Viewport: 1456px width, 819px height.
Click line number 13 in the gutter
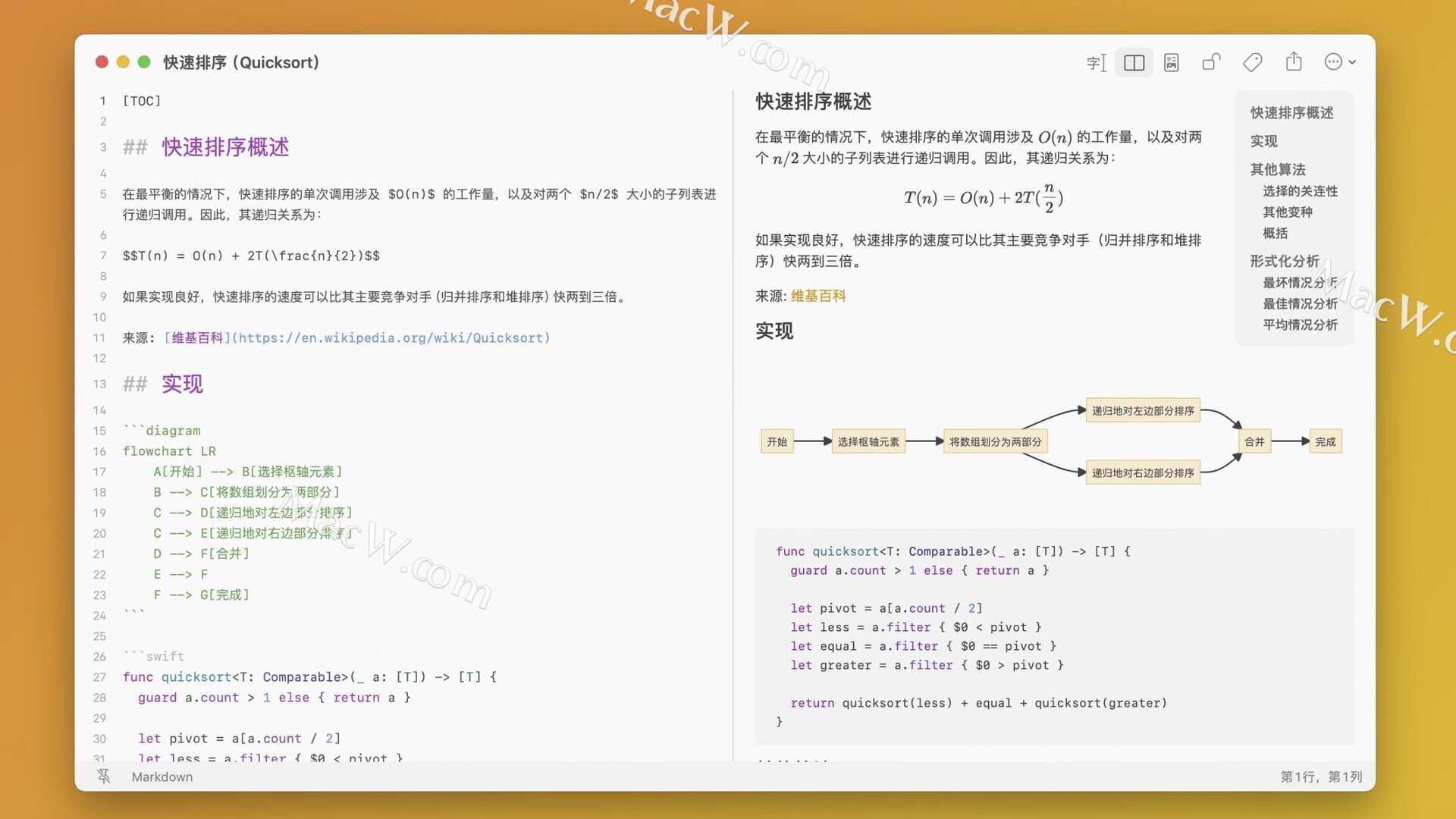pyautogui.click(x=99, y=384)
